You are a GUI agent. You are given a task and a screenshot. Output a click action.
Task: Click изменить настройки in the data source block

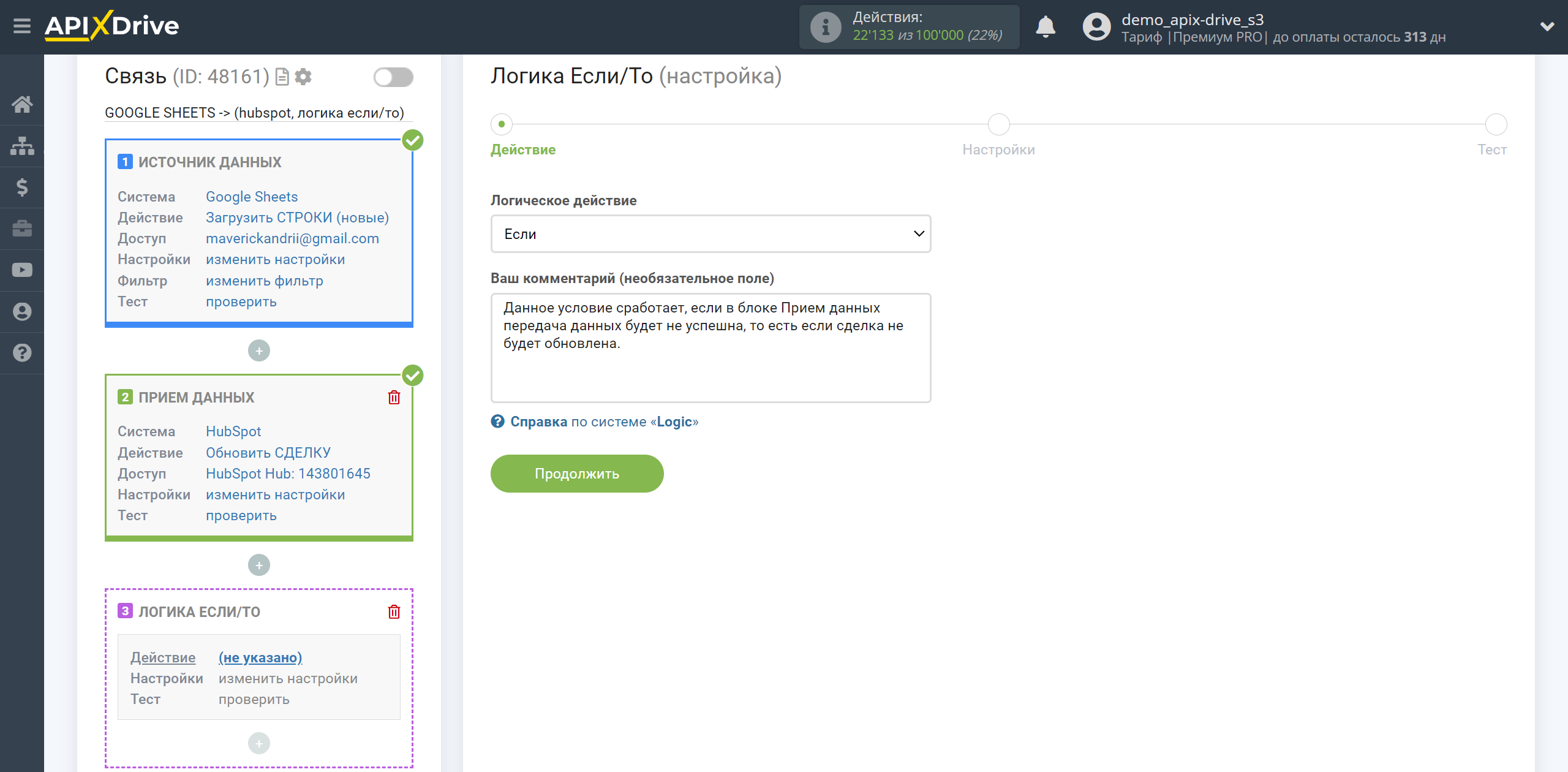pyautogui.click(x=275, y=259)
